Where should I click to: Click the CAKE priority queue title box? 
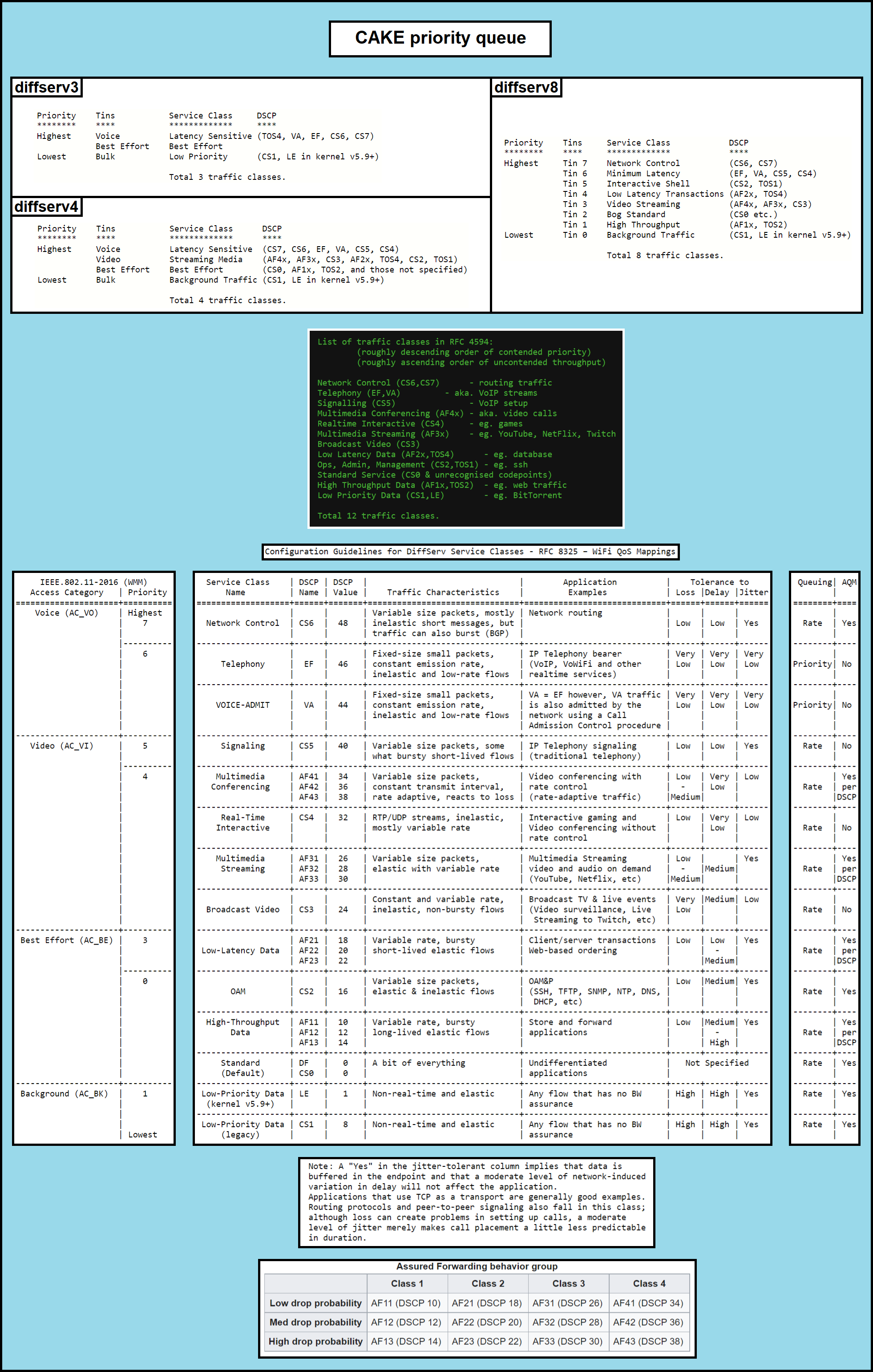(440, 38)
